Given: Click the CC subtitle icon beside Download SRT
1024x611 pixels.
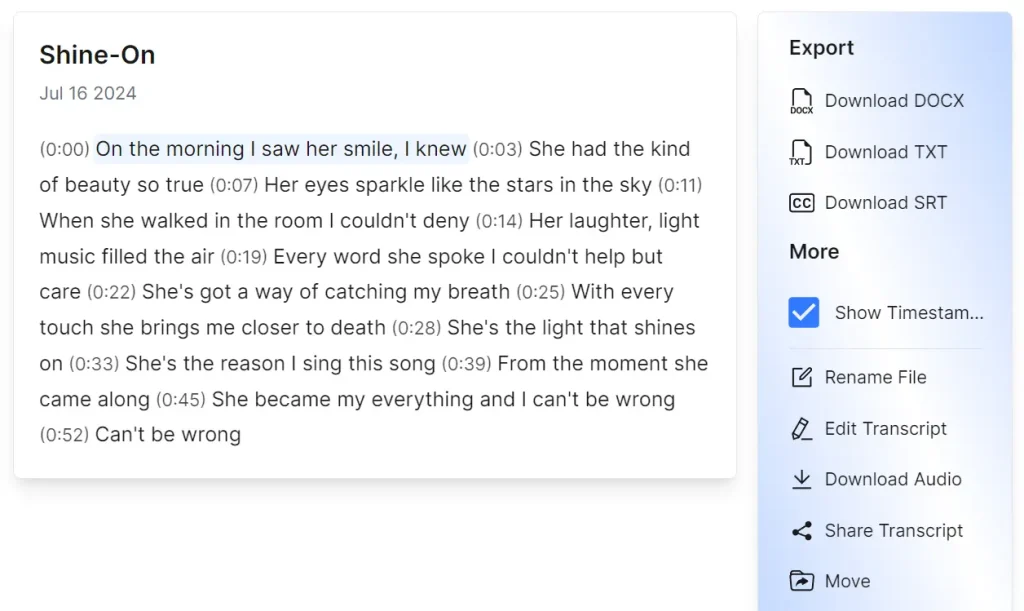Looking at the screenshot, I should click(801, 202).
